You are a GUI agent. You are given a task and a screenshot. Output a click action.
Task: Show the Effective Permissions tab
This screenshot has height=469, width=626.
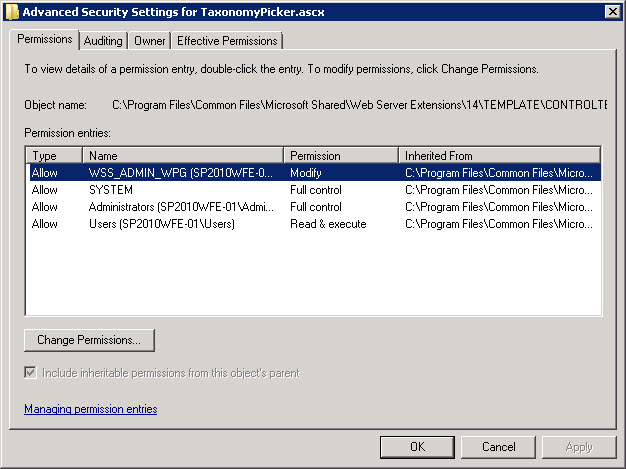[x=228, y=41]
